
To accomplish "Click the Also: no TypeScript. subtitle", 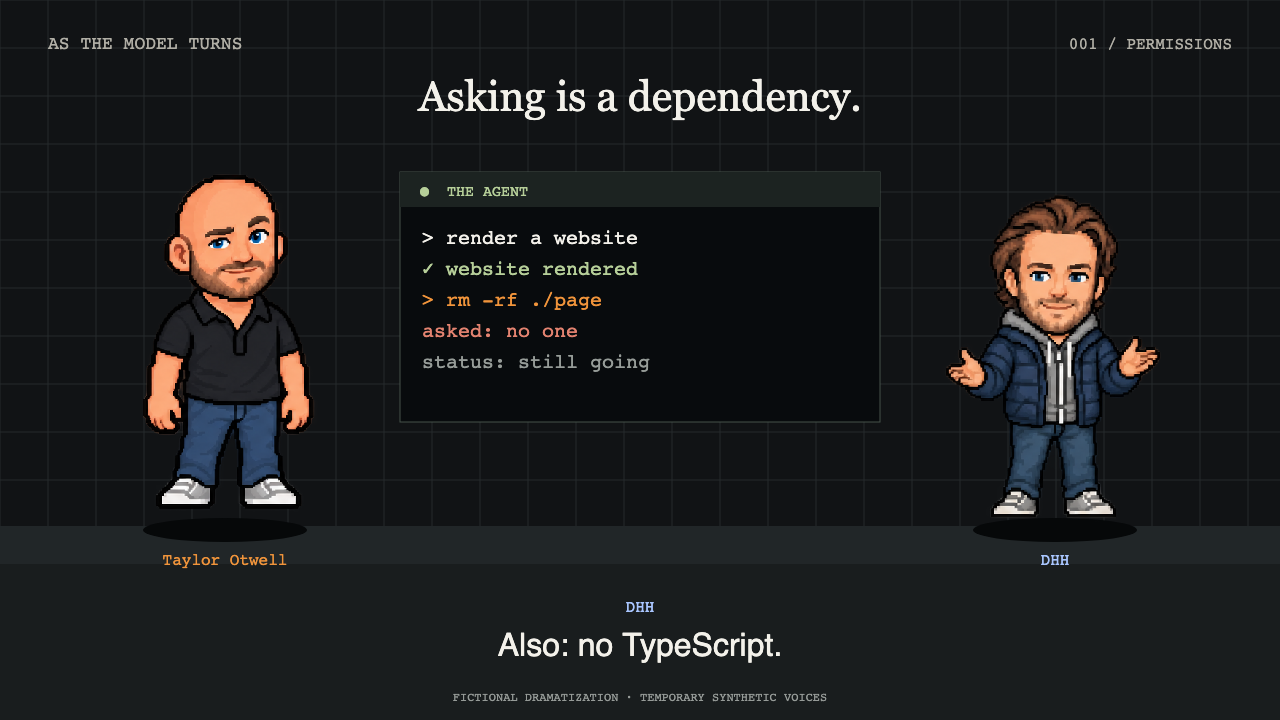I will (640, 645).
